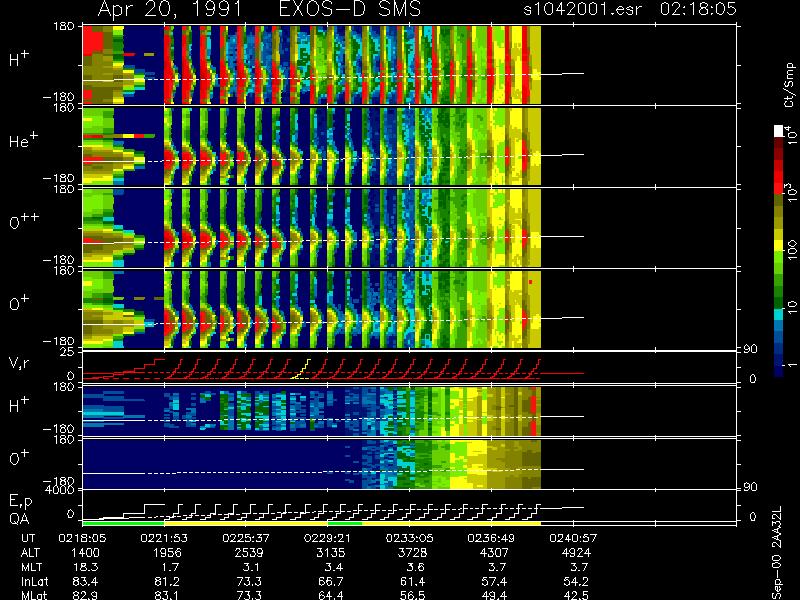The width and height of the screenshot is (800, 600).
Task: Click the "MLT" row label
Action: pyautogui.click(x=32, y=567)
